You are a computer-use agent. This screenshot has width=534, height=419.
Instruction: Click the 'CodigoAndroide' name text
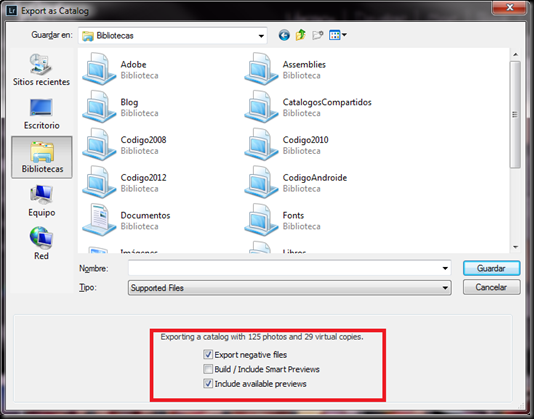315,178
